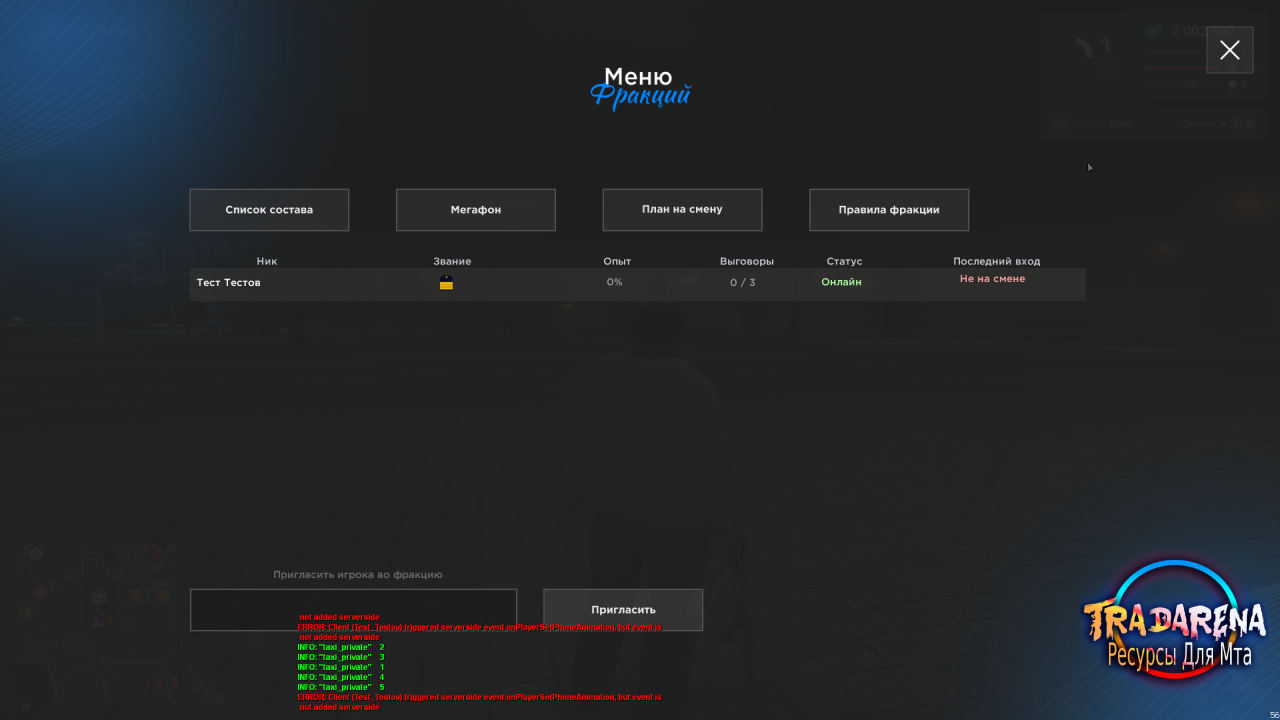Click the Звание column header
This screenshot has height=720, width=1280.
pyautogui.click(x=452, y=261)
